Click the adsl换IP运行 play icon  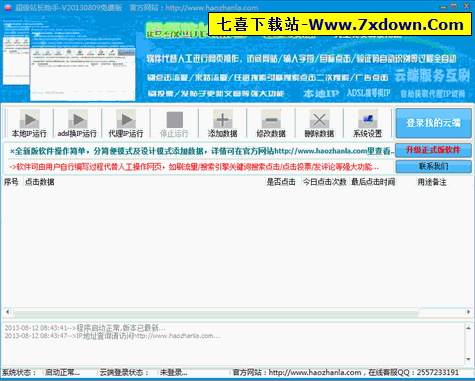tap(78, 119)
